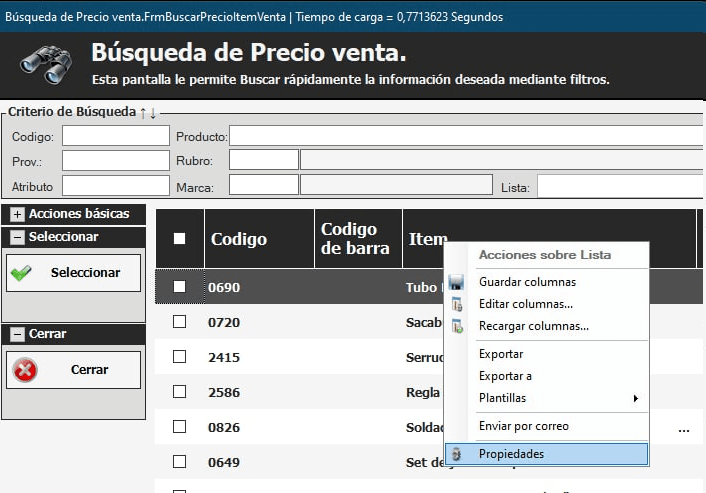Image resolution: width=706 pixels, height=493 pixels.
Task: Expand the Acciones básicas panel
Action: point(17,214)
